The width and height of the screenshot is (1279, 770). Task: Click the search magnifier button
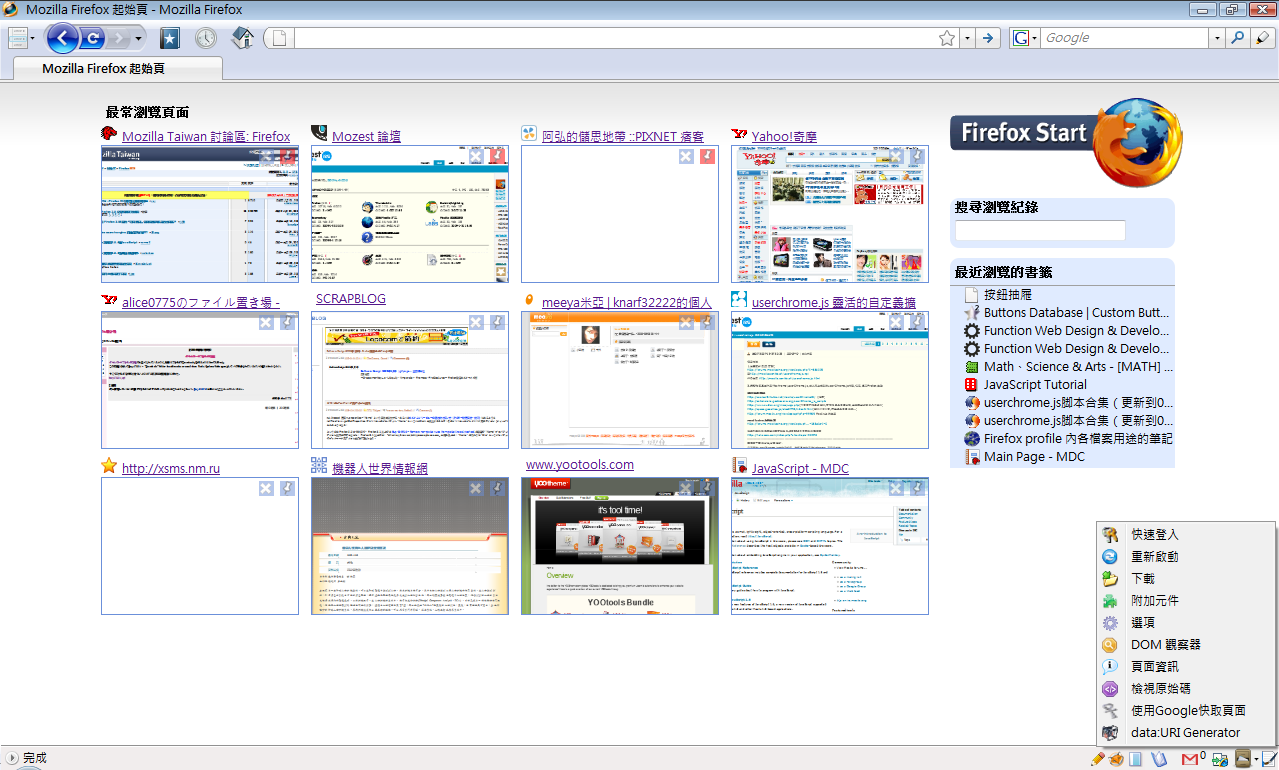tap(1238, 38)
